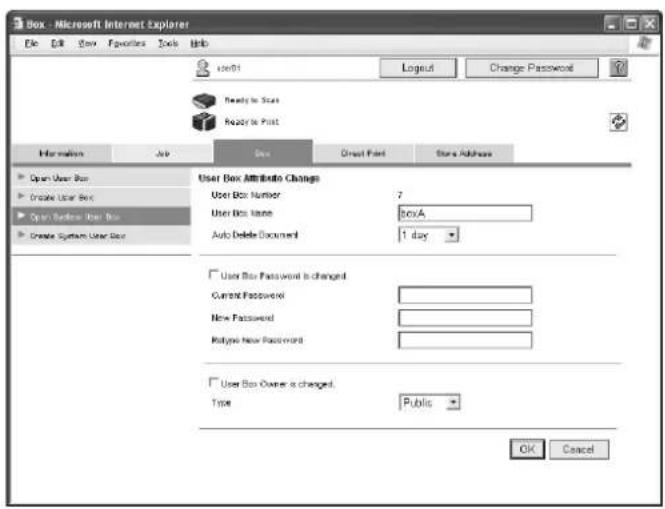
Task: Click the Change Password button
Action: [x=532, y=68]
